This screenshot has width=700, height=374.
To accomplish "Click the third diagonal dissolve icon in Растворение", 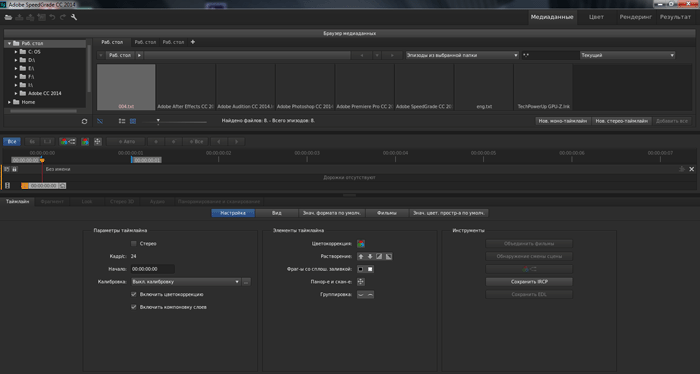I will click(379, 257).
